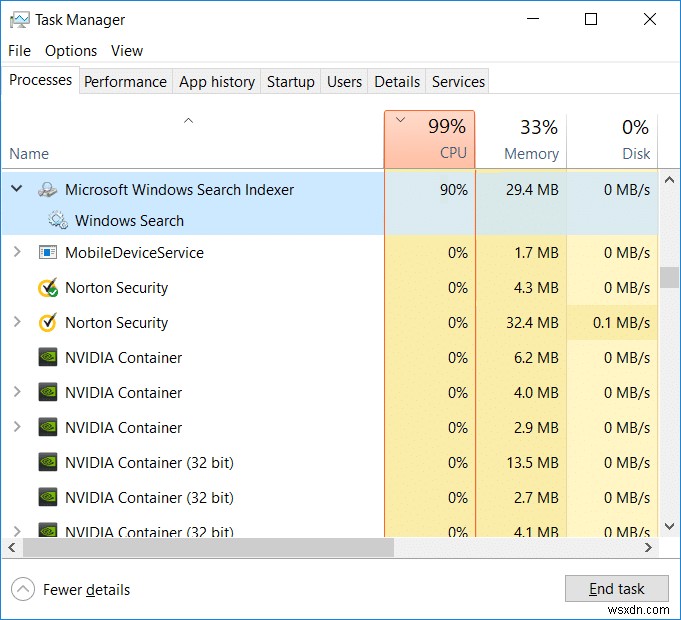Click the Norton Security icon with 32.4 MB memory
Image resolution: width=681 pixels, height=620 pixels.
pyautogui.click(x=47, y=323)
